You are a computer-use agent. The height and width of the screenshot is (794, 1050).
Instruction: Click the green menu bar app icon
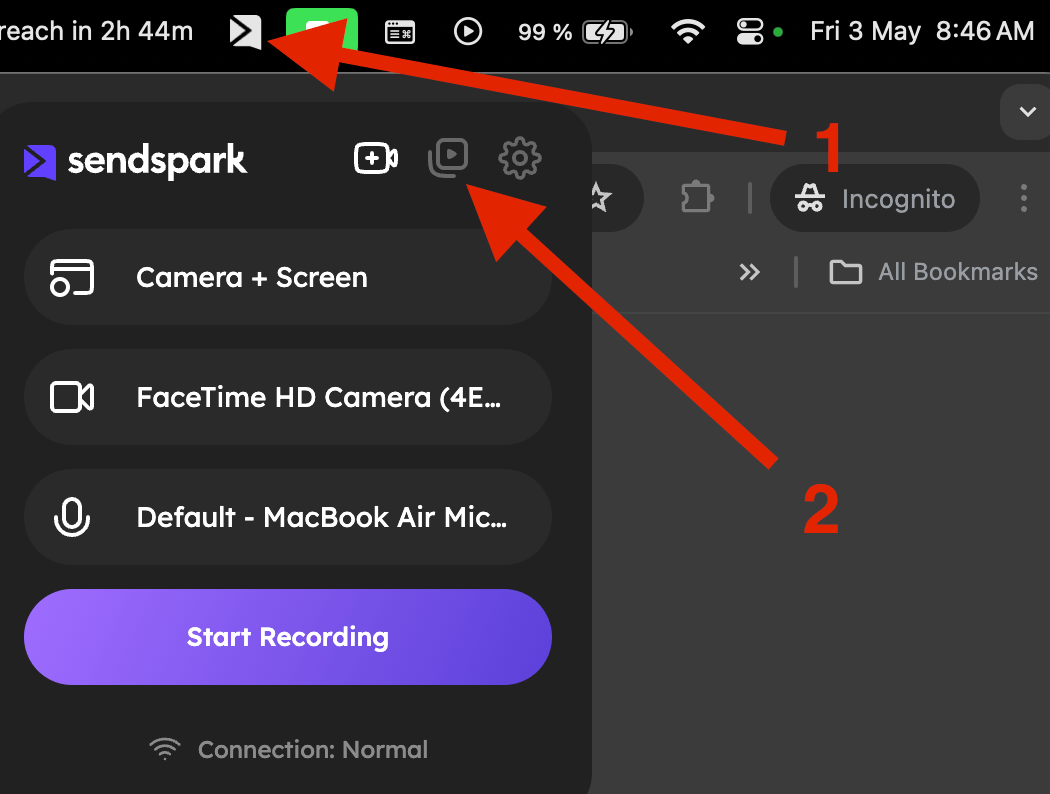tap(321, 31)
